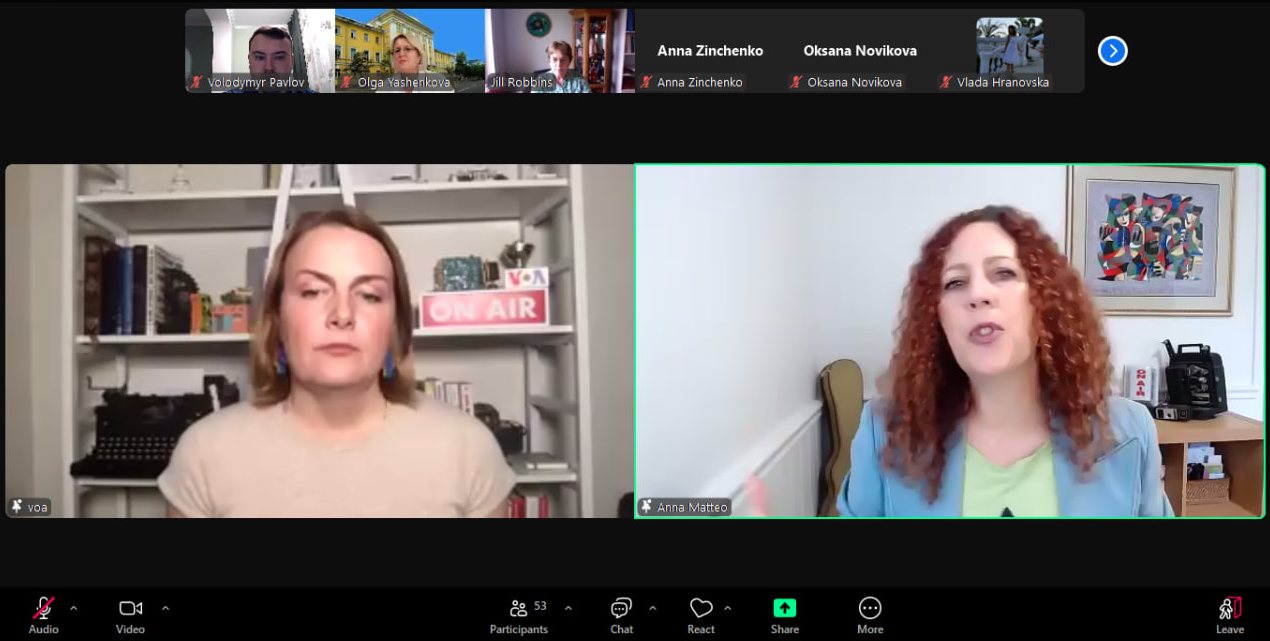This screenshot has height=641, width=1270.
Task: Toggle the camera with the Video icon
Action: [130, 608]
